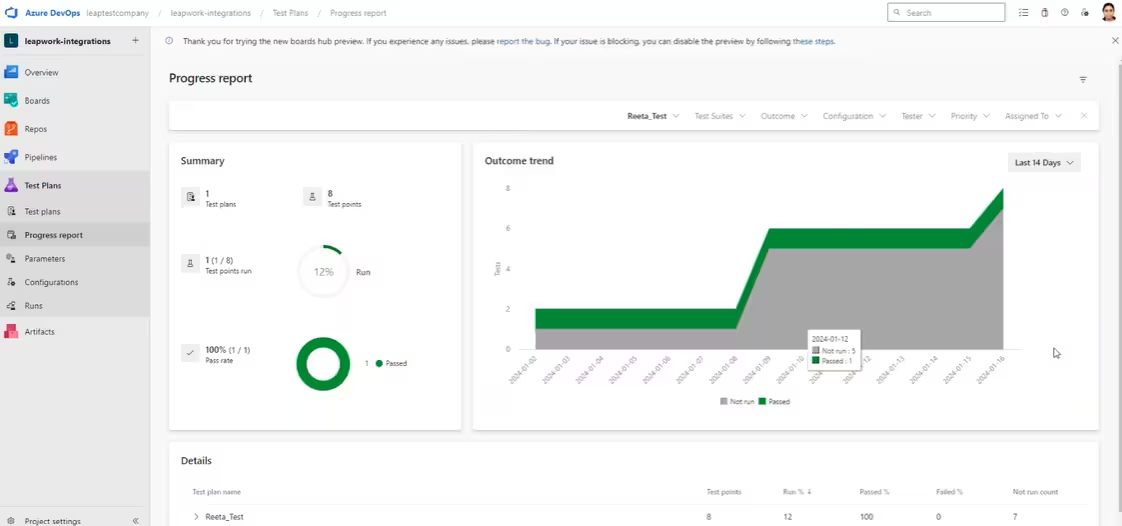Image resolution: width=1122 pixels, height=526 pixels.
Task: Open the Repos hub icon
Action: pos(11,129)
